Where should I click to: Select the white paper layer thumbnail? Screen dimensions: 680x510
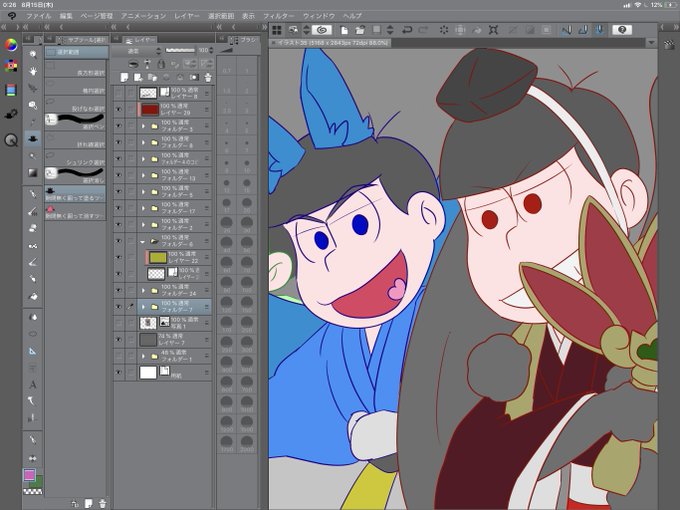coord(148,373)
